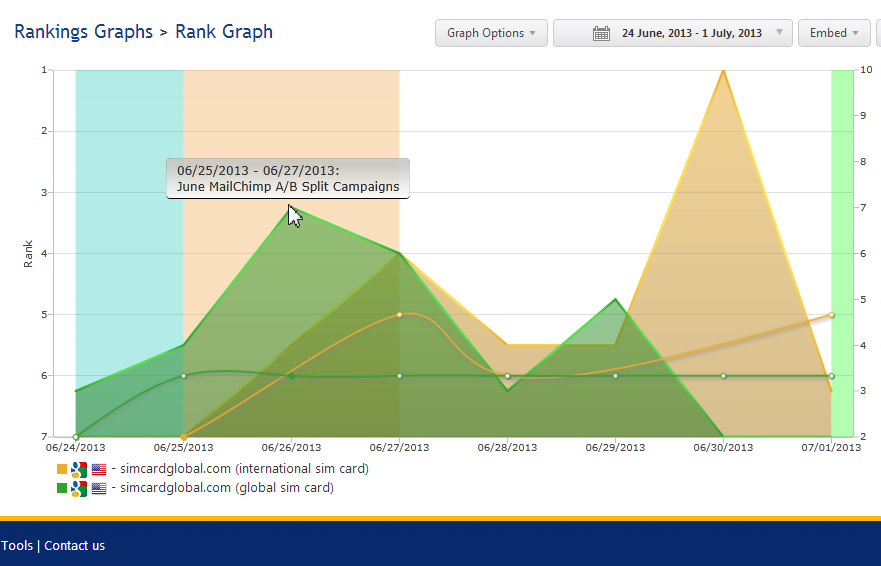Click the orange legend swatch for international sim card
881x566 pixels.
[62, 469]
